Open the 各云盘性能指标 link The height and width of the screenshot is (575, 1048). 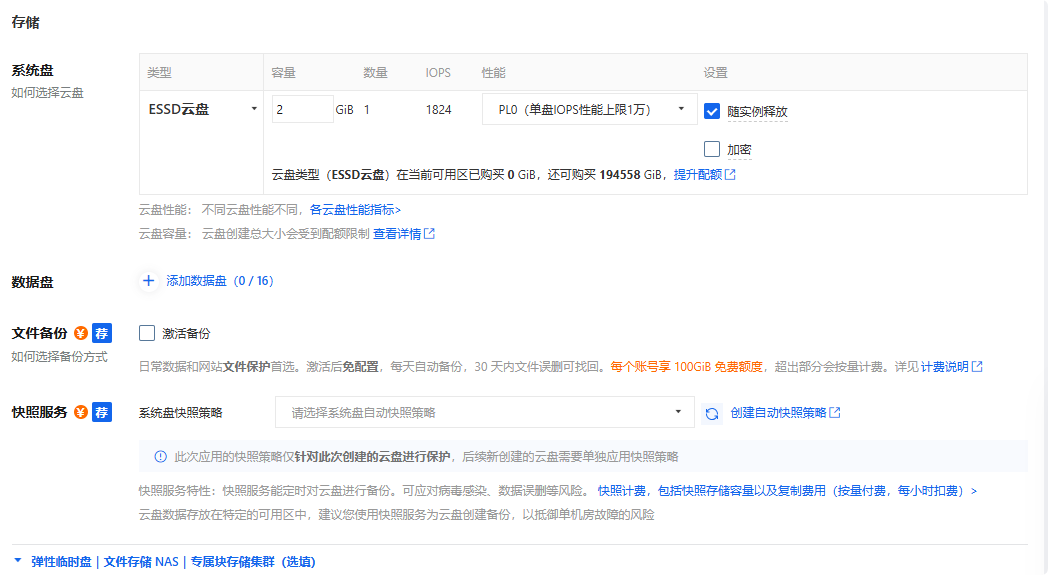coord(355,210)
